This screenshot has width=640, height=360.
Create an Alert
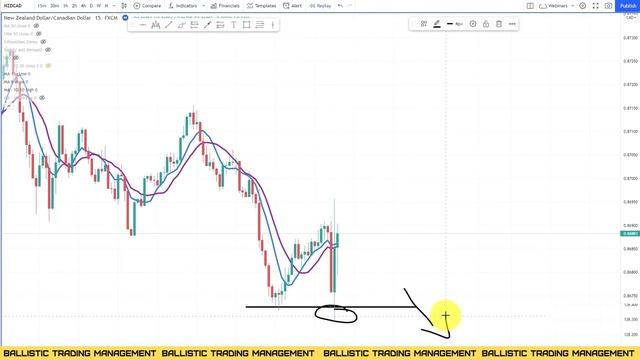tap(292, 6)
